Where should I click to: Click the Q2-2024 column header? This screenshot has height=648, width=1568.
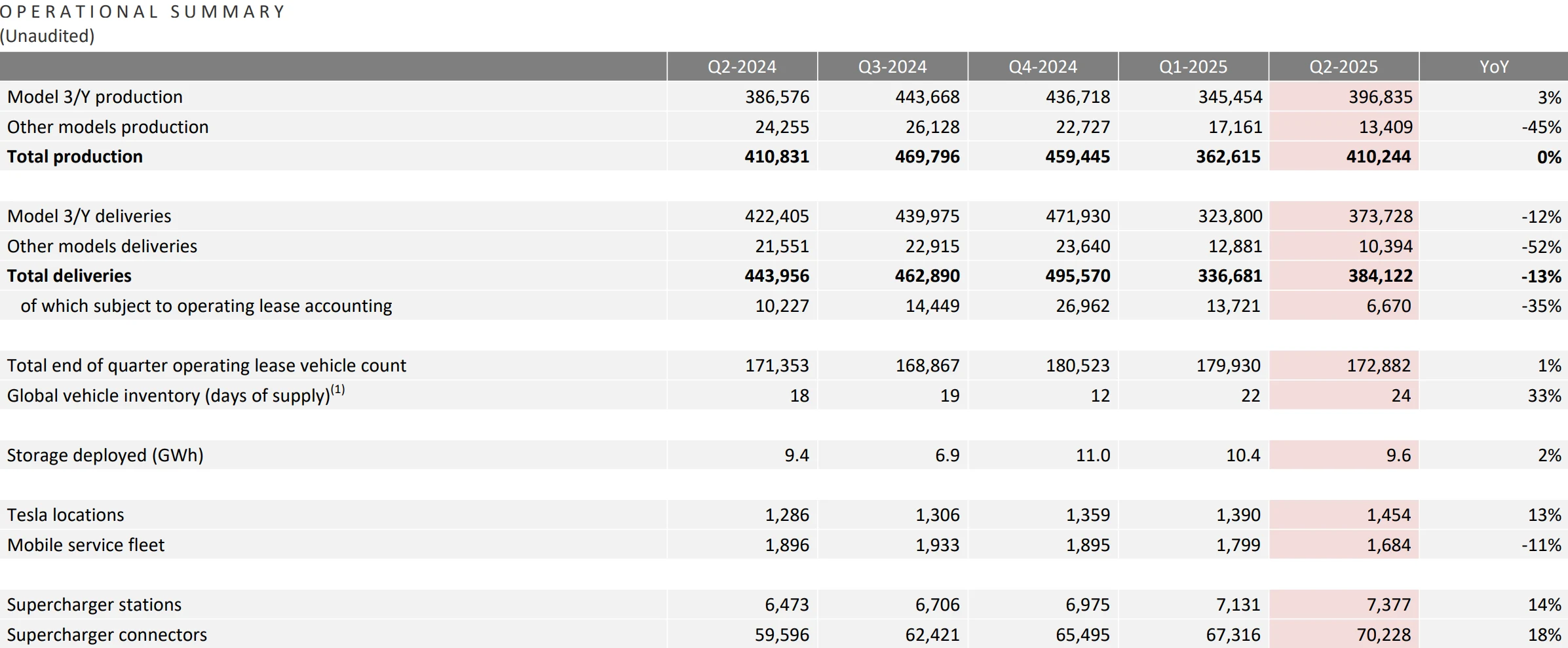coord(742,67)
